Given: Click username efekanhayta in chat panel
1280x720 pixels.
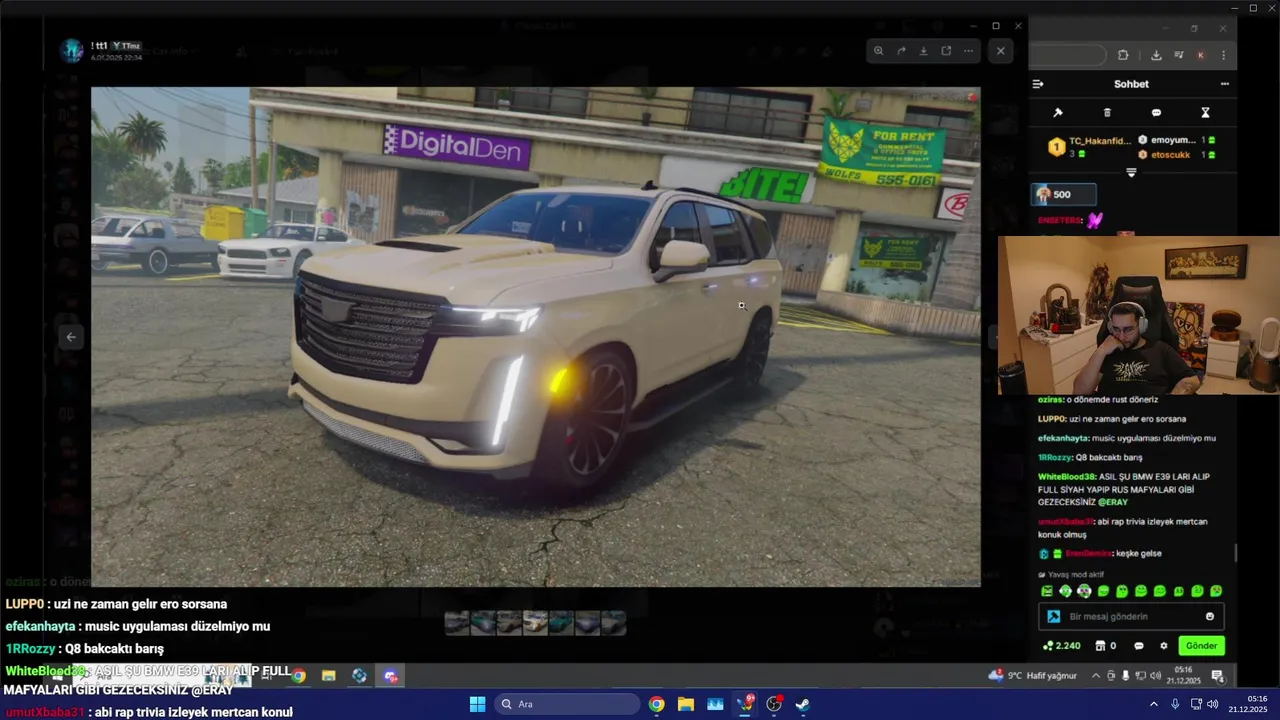Looking at the screenshot, I should click(1064, 438).
